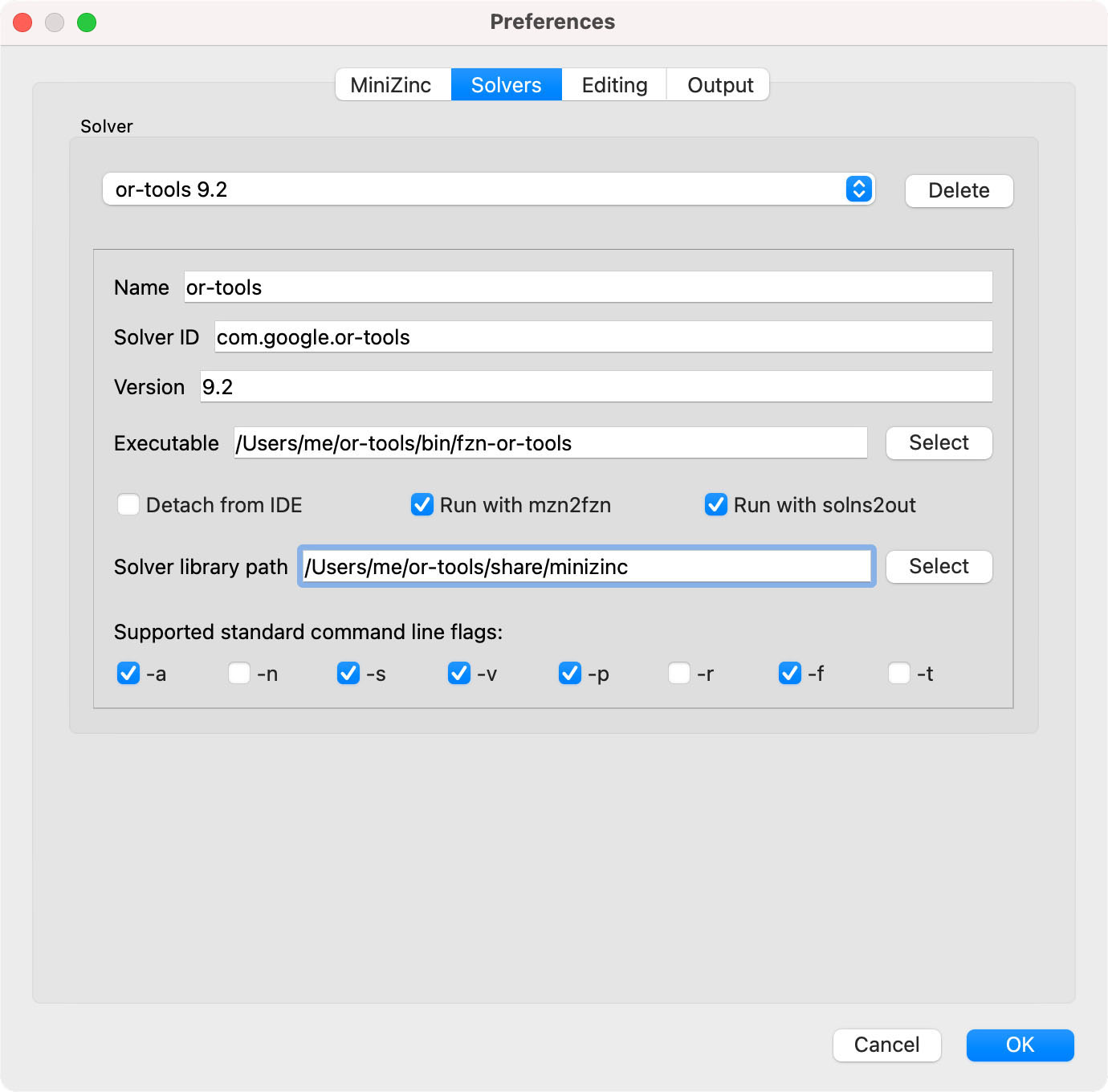Uncheck Run with solns2out

coord(716,505)
